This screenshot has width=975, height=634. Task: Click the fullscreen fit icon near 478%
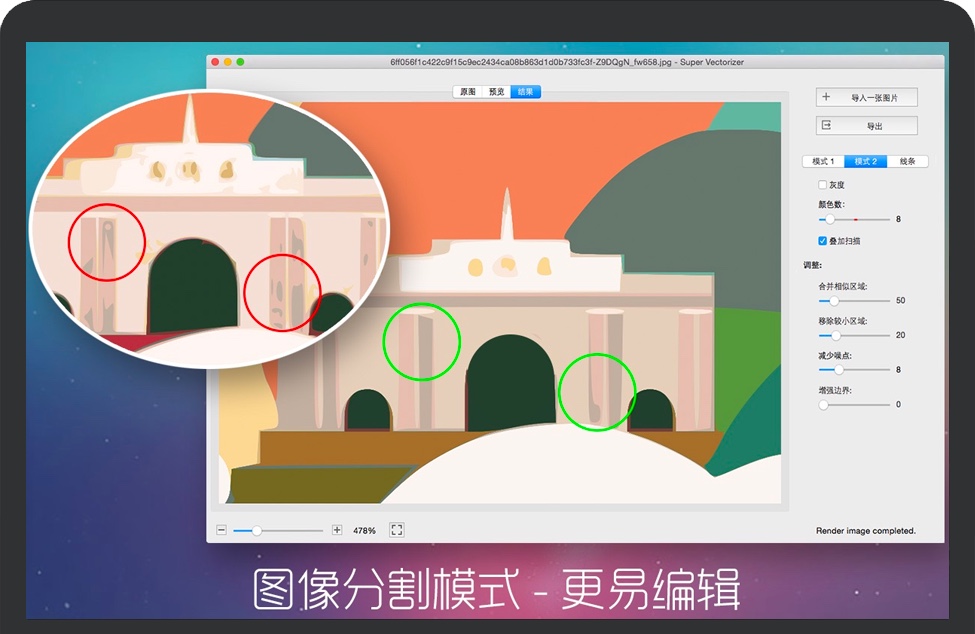tap(397, 531)
